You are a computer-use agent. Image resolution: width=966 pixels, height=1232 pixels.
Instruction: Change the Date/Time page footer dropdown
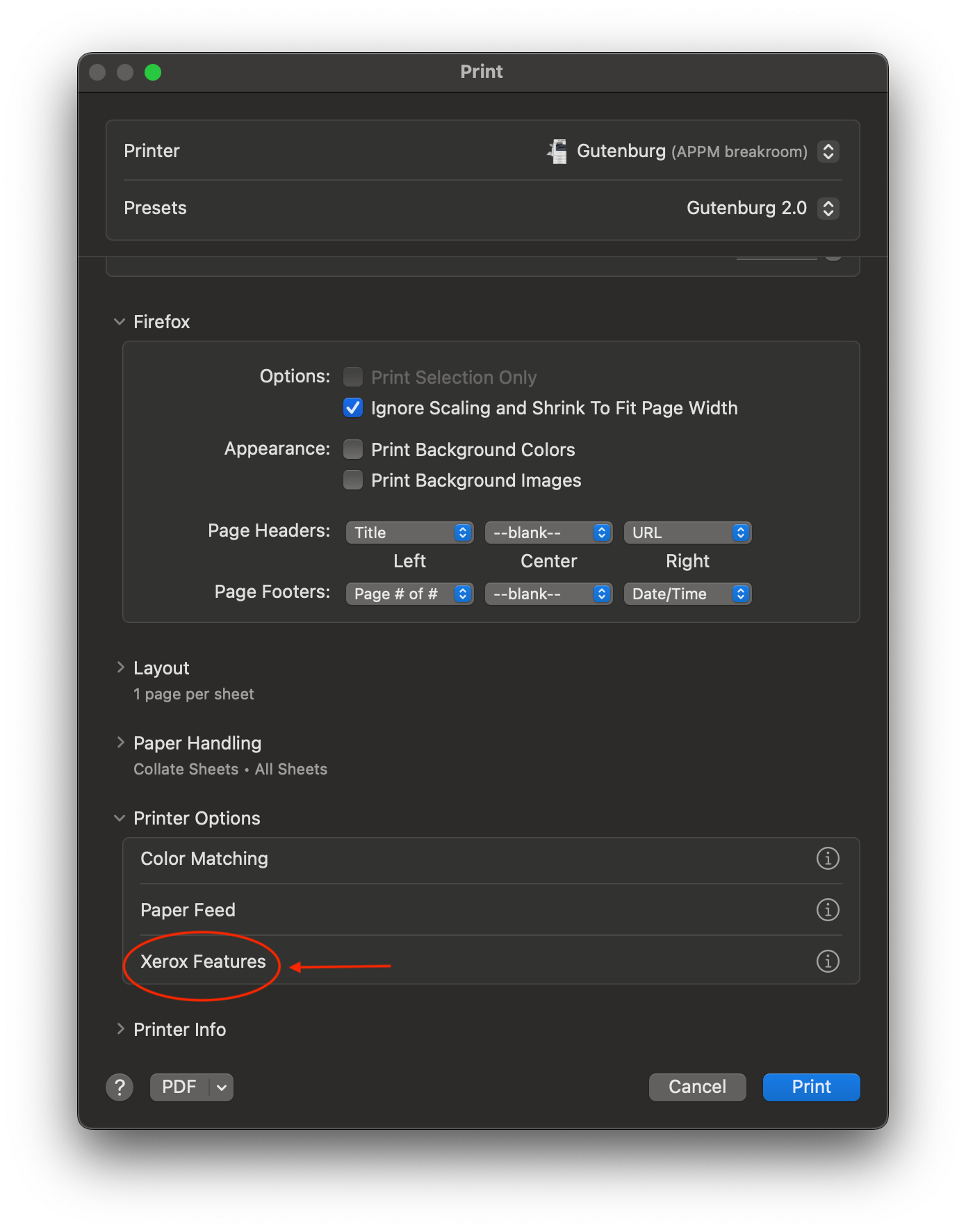coord(687,594)
